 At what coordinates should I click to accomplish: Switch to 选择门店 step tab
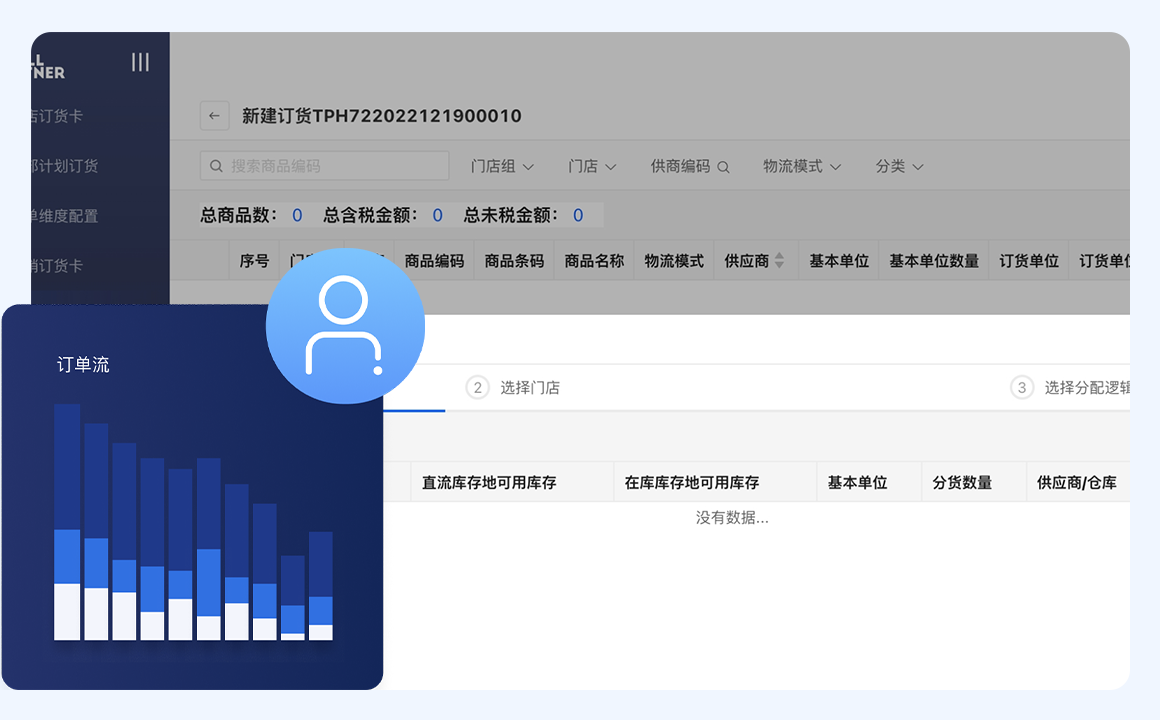click(x=529, y=388)
